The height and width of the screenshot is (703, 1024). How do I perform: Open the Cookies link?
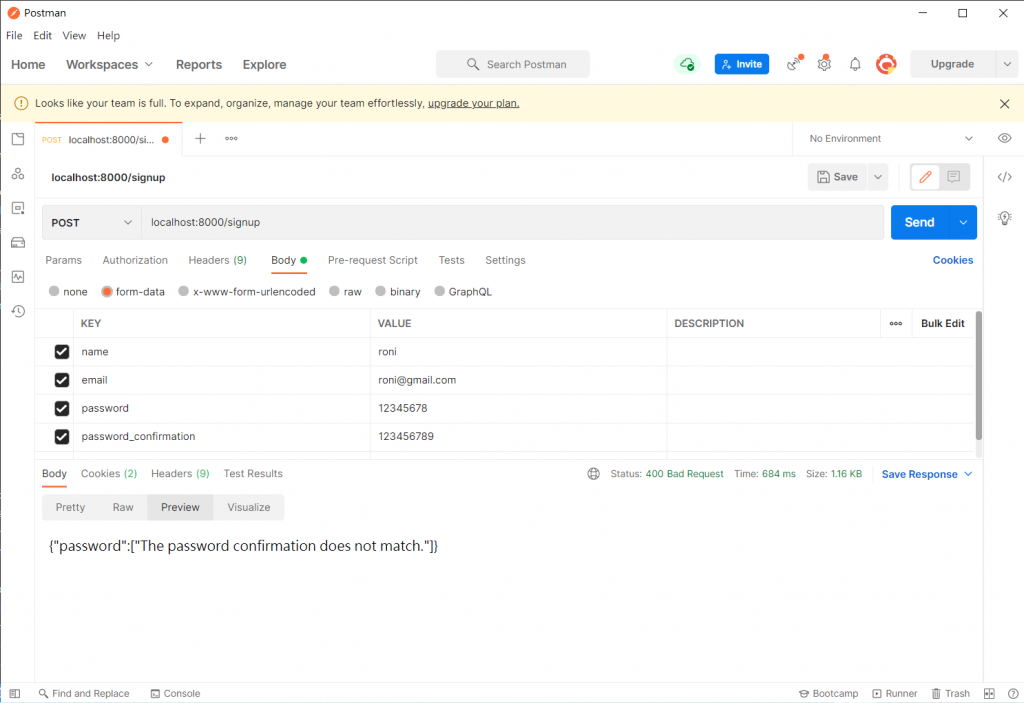(953, 260)
